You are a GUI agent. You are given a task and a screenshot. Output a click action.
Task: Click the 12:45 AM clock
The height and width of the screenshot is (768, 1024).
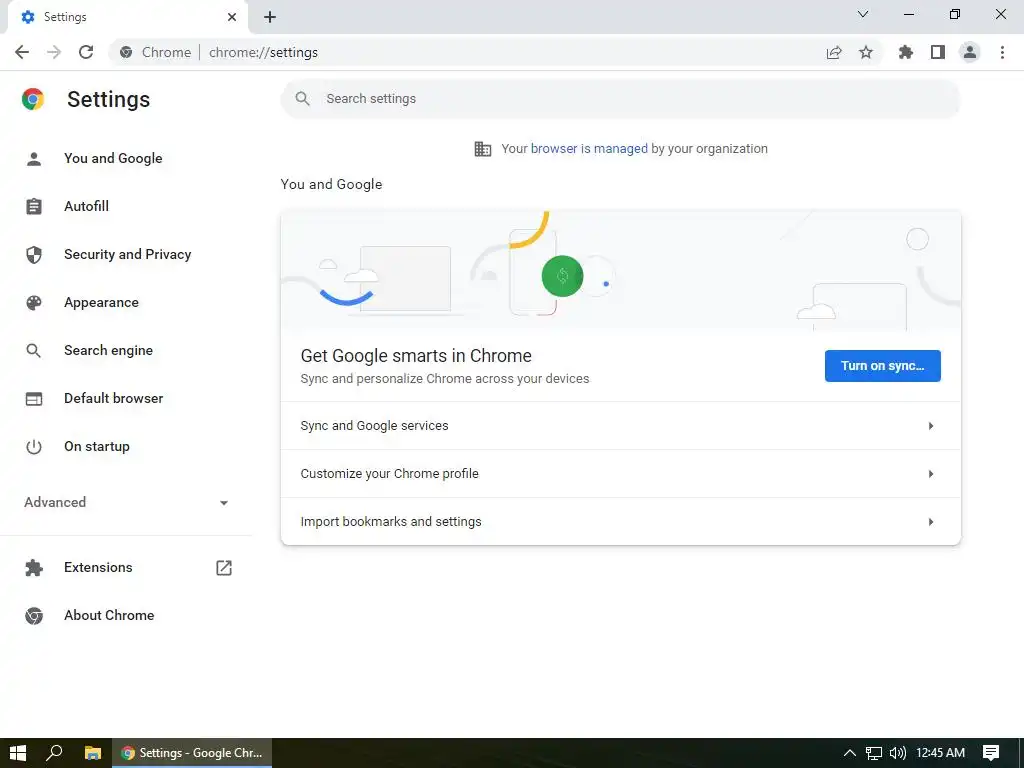[940, 753]
